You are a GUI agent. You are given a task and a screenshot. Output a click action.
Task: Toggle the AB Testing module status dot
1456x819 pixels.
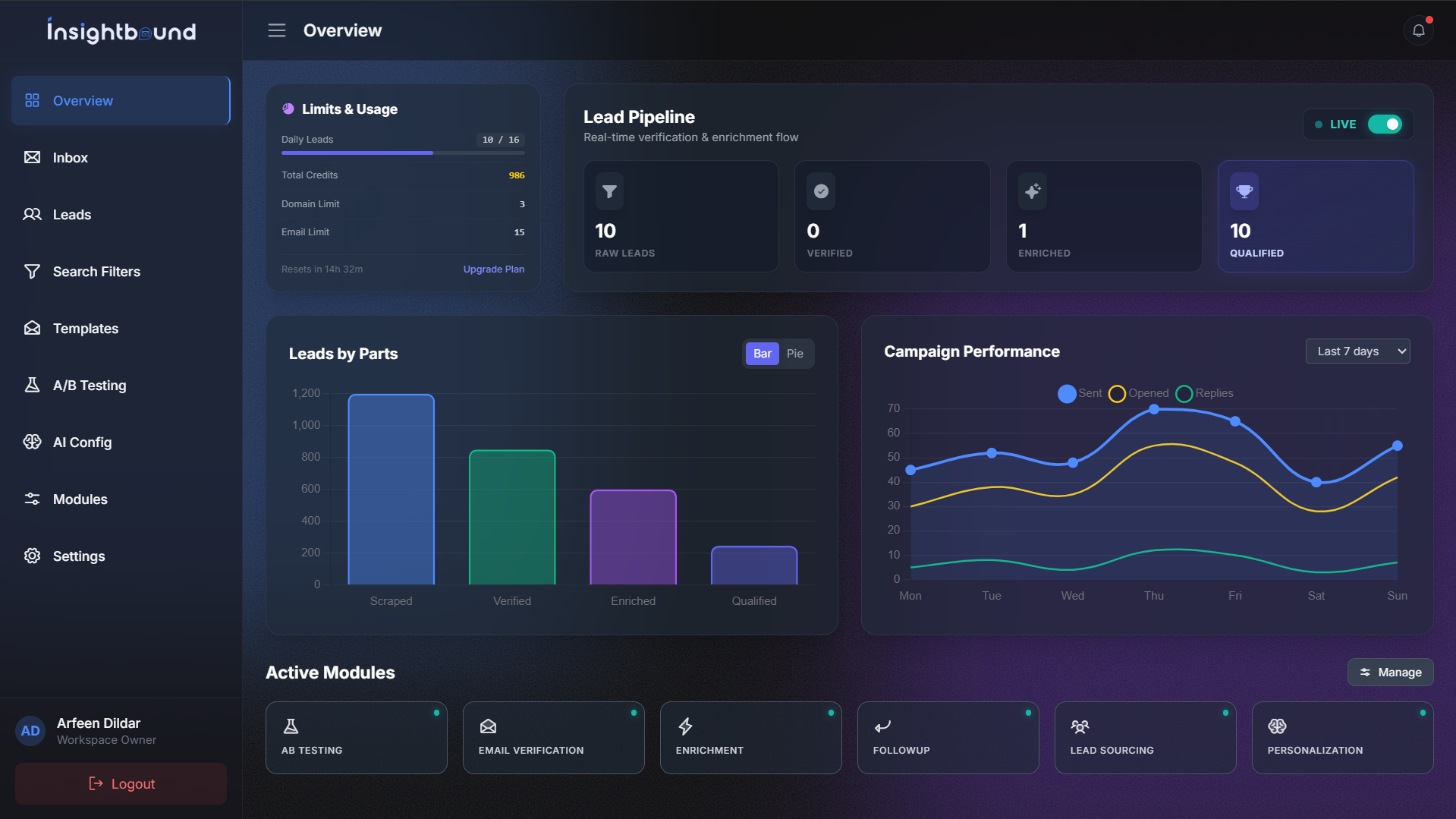pos(436,713)
